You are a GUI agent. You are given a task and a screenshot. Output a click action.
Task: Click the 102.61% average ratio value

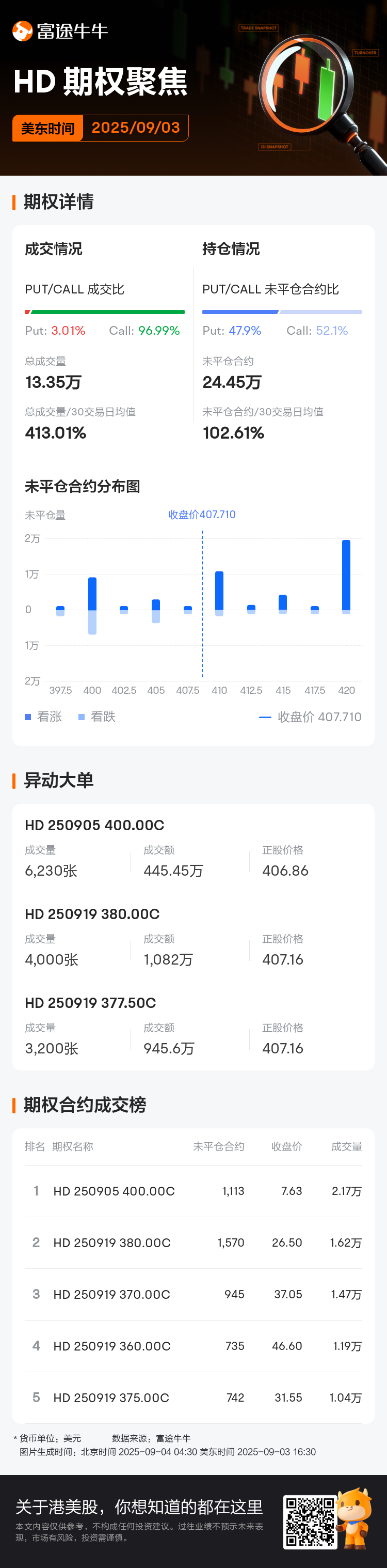[x=233, y=433]
